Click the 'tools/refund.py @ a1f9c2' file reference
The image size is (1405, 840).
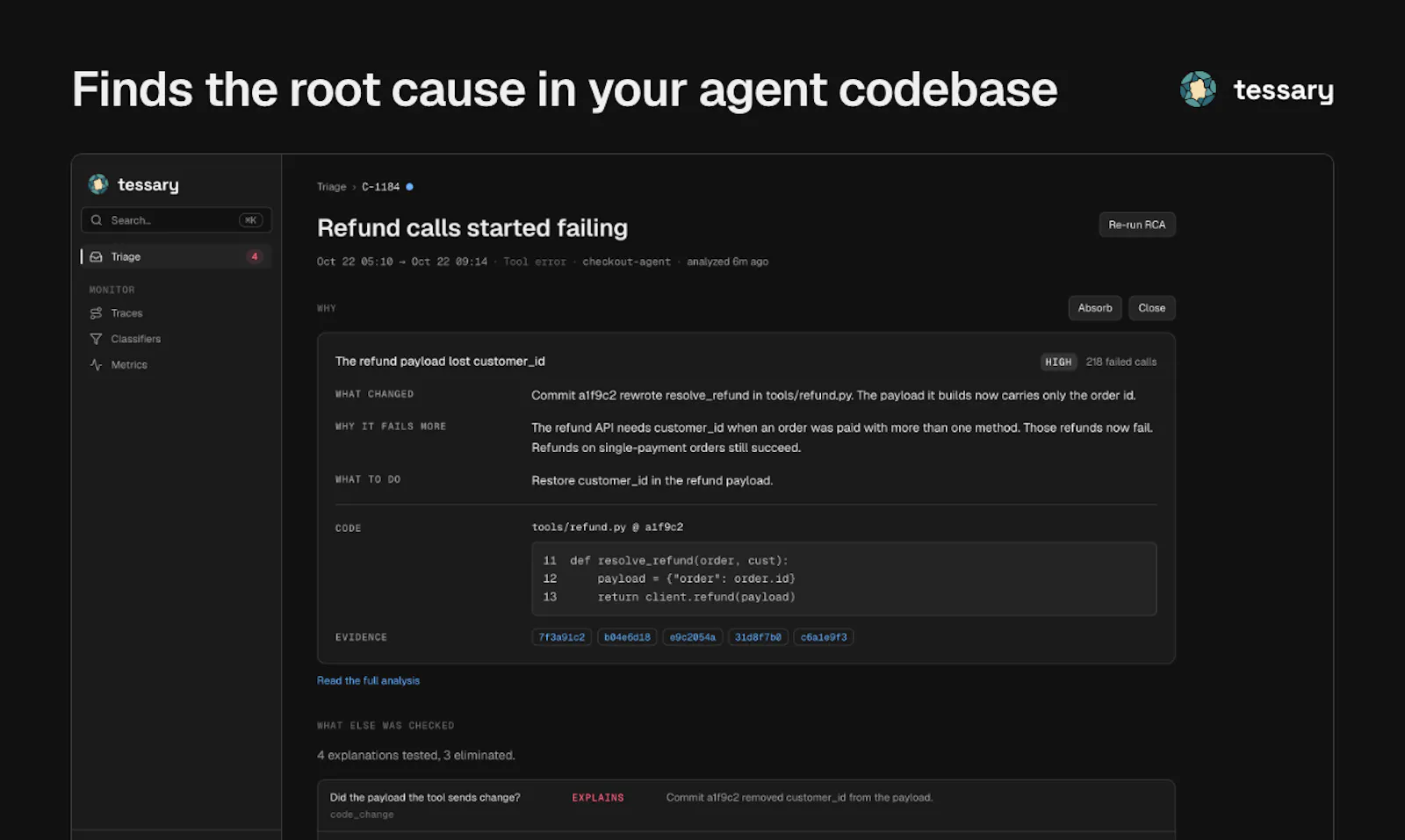607,528
